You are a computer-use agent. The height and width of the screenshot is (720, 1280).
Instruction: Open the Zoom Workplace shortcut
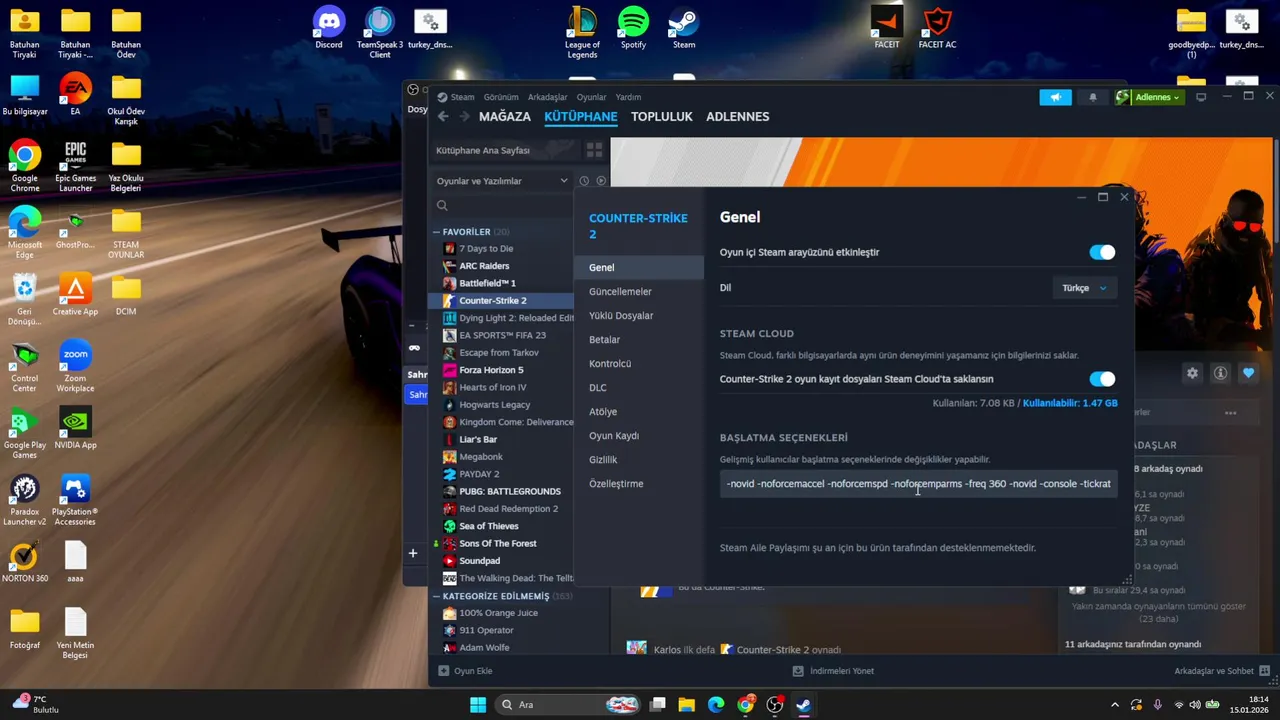75,365
